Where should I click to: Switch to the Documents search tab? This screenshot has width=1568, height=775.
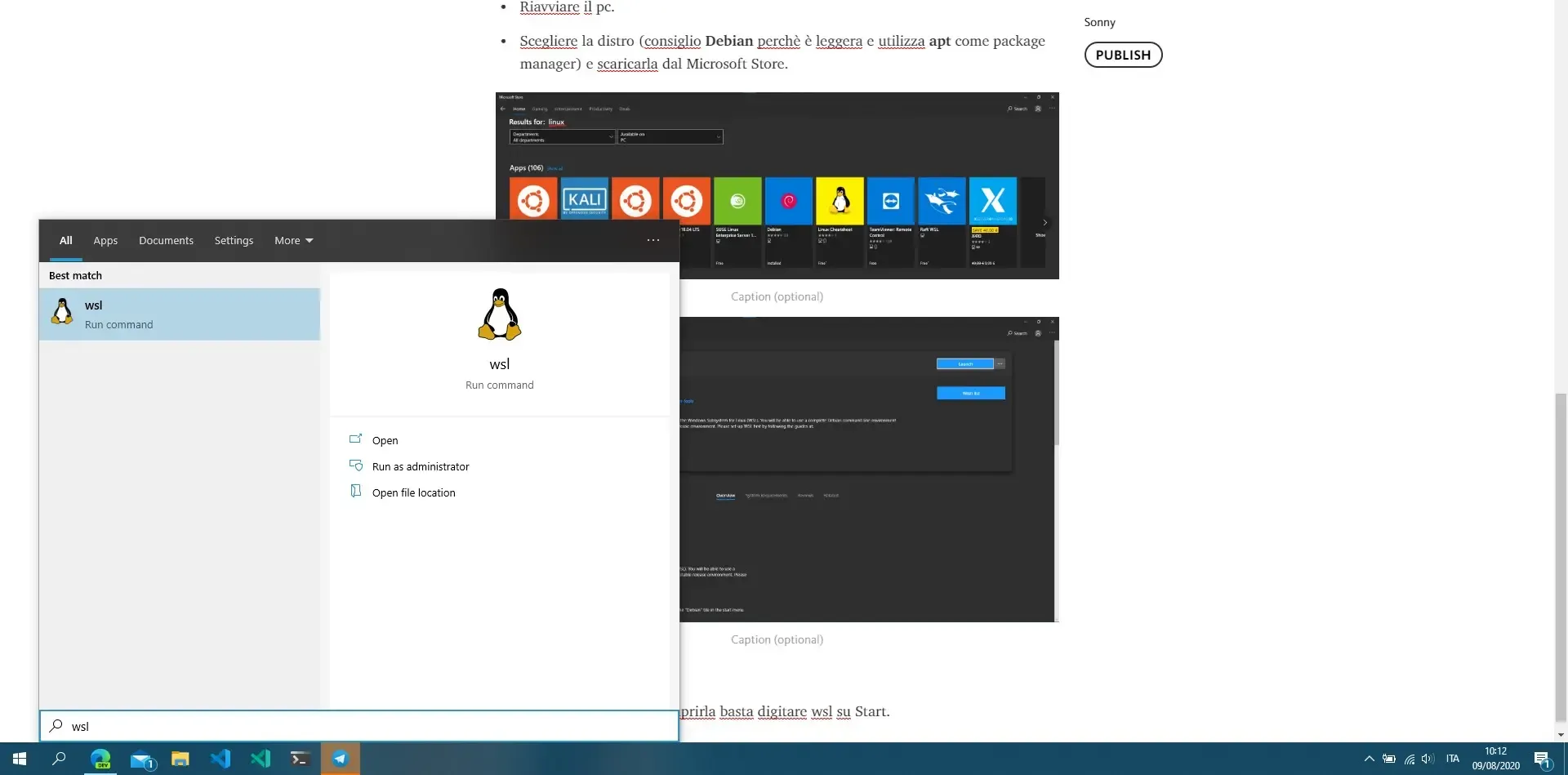[x=166, y=241]
